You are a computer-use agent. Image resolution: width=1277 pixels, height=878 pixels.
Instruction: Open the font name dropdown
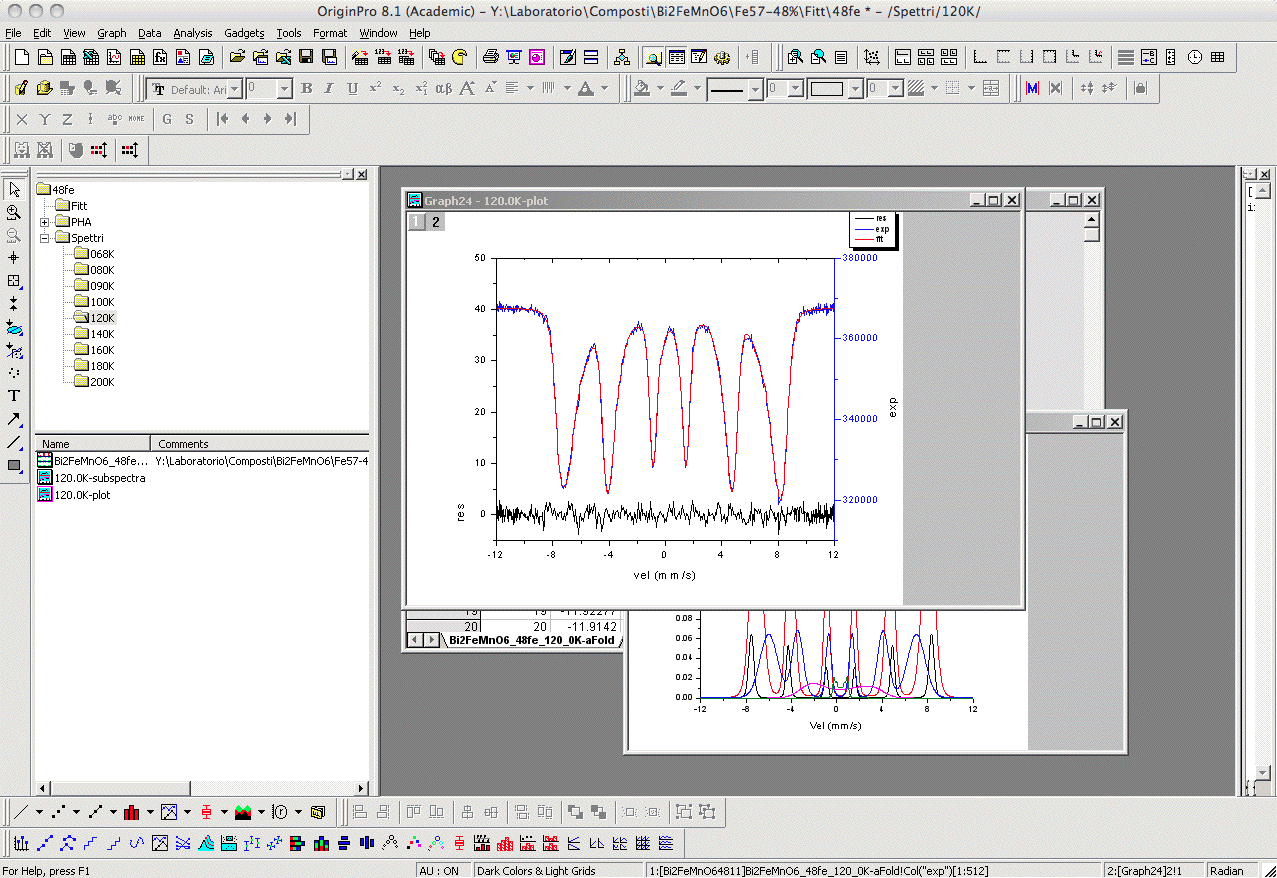[x=235, y=89]
